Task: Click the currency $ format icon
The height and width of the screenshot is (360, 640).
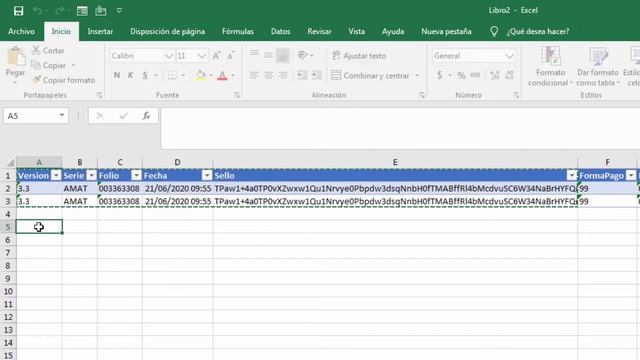Action: point(440,76)
